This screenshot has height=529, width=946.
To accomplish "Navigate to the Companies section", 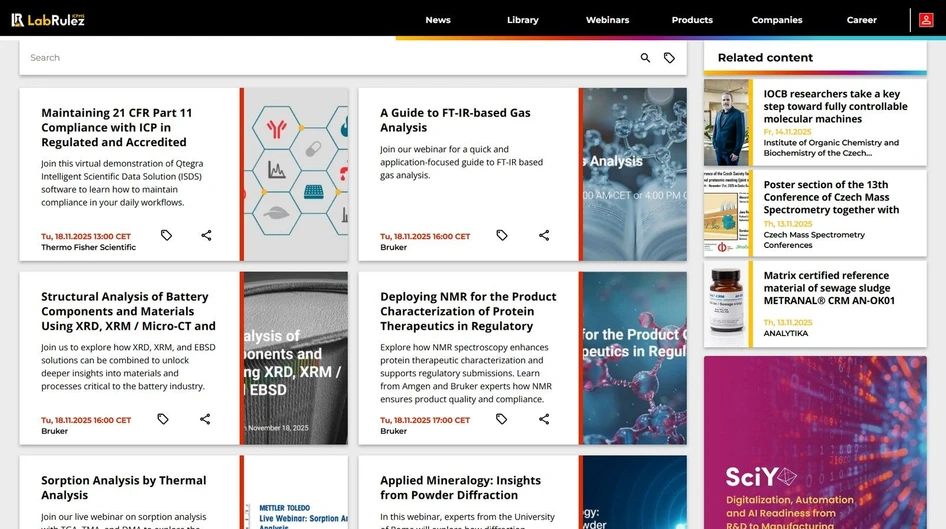I will [x=777, y=20].
